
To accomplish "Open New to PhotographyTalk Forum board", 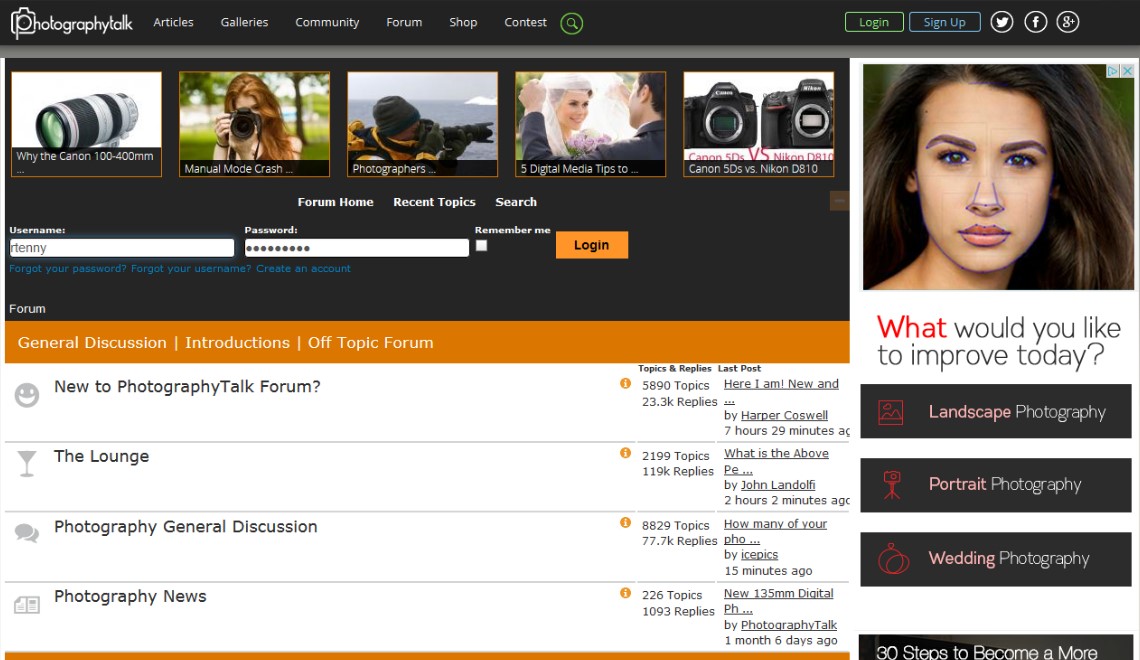I will [x=187, y=387].
